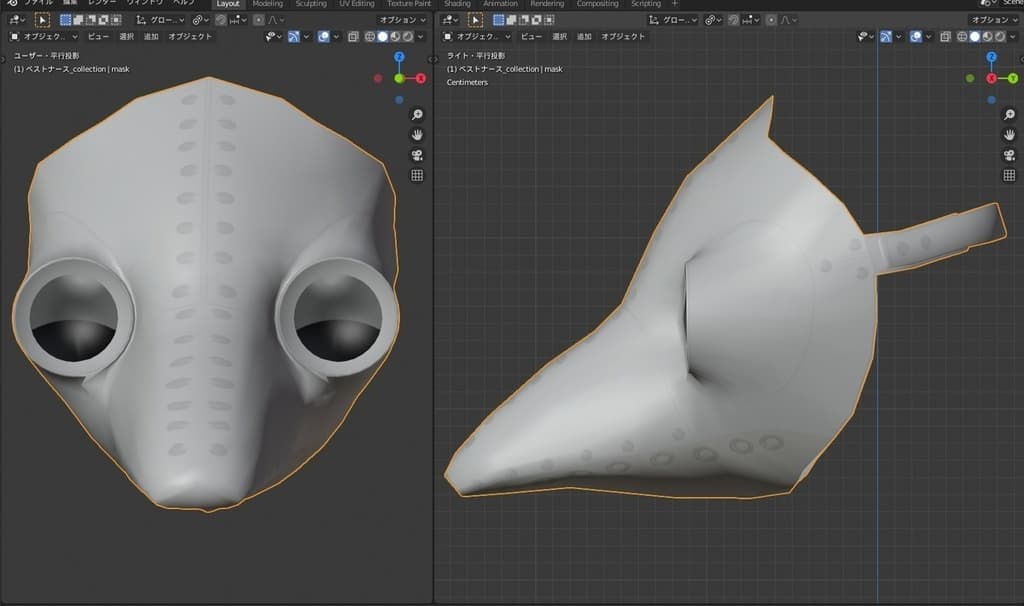
Task: Click red X axis on left gizmo
Action: click(x=421, y=78)
